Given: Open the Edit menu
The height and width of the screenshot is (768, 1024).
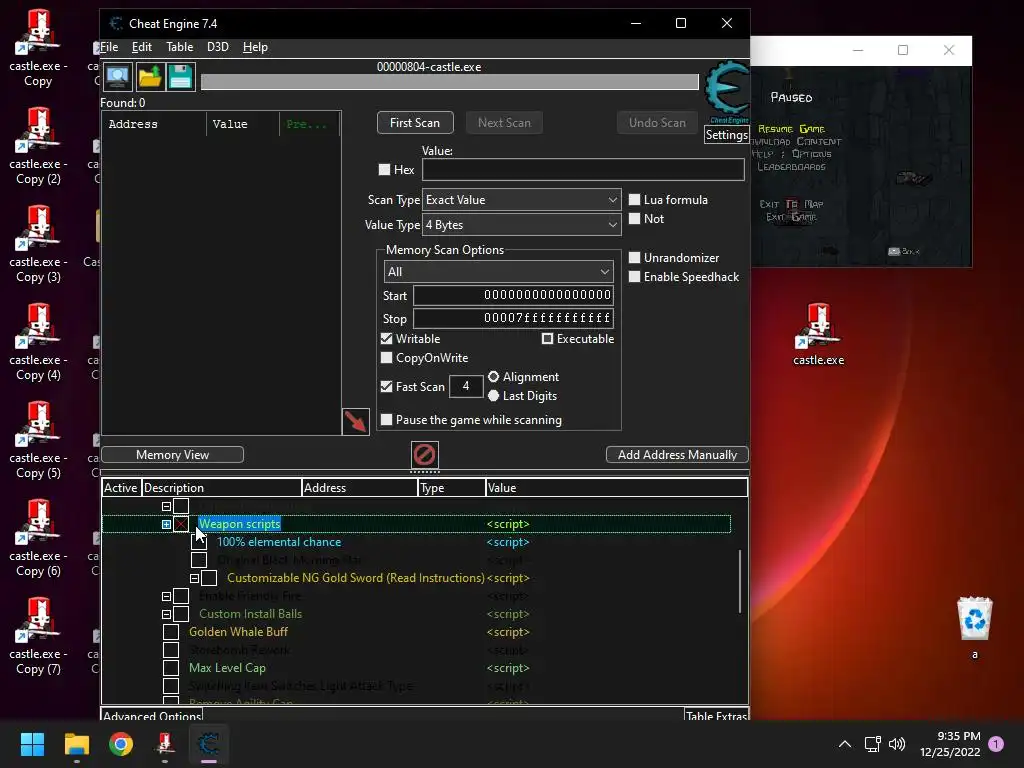Looking at the screenshot, I should click(x=142, y=47).
